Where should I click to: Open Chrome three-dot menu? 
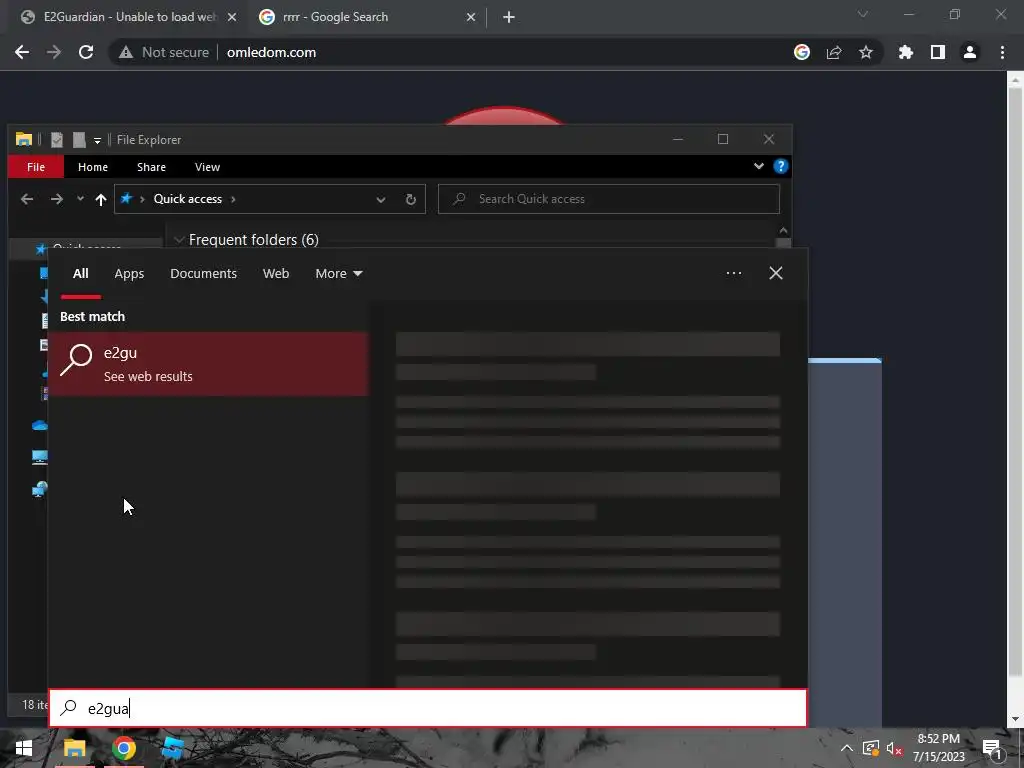coord(1002,52)
